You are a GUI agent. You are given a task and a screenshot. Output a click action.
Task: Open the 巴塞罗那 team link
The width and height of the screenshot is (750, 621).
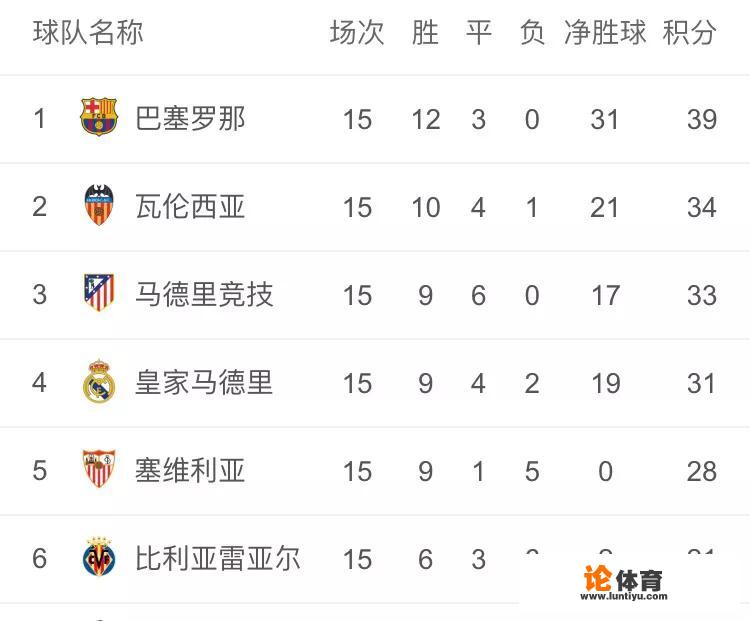190,119
